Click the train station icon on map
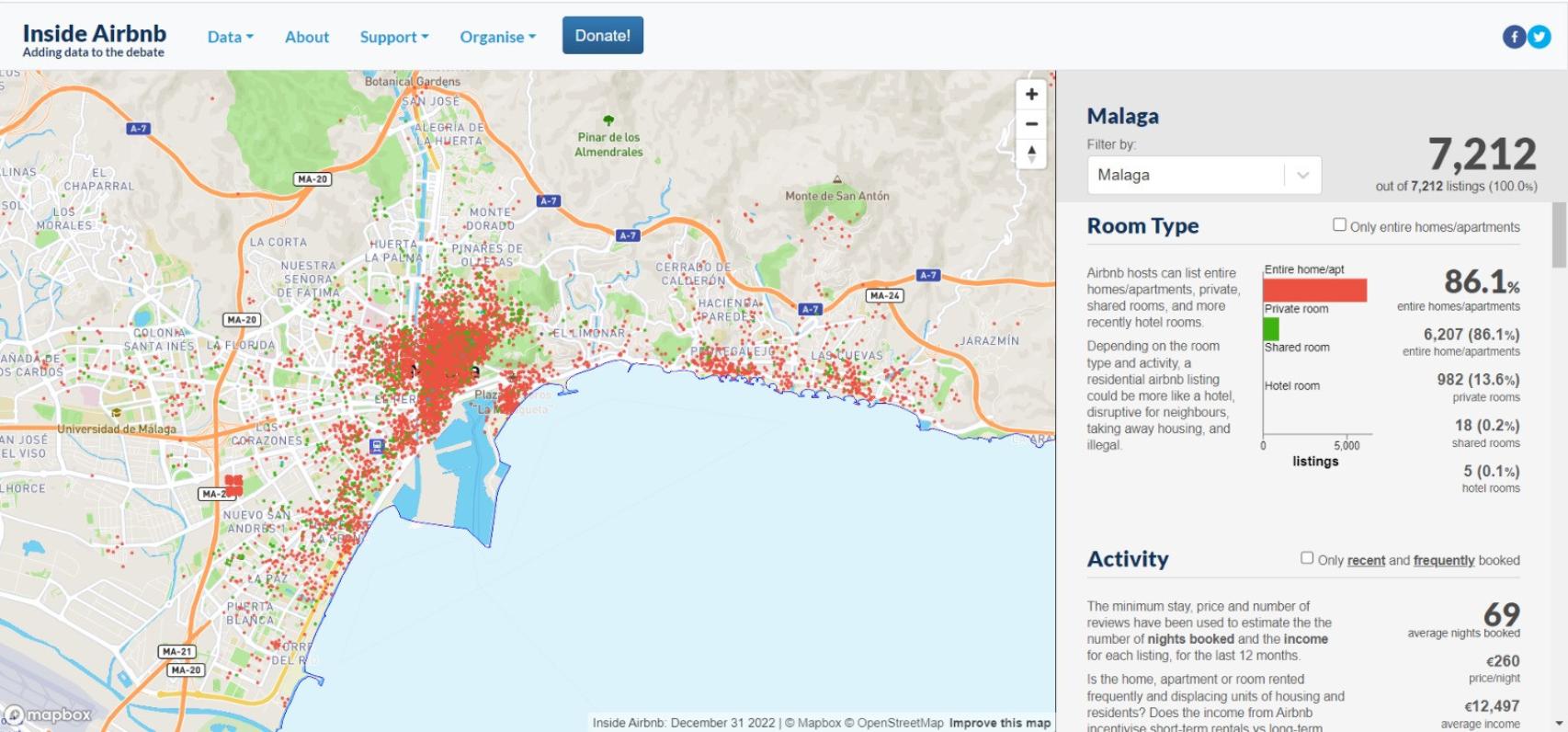This screenshot has height=732, width=1568. coord(376,446)
